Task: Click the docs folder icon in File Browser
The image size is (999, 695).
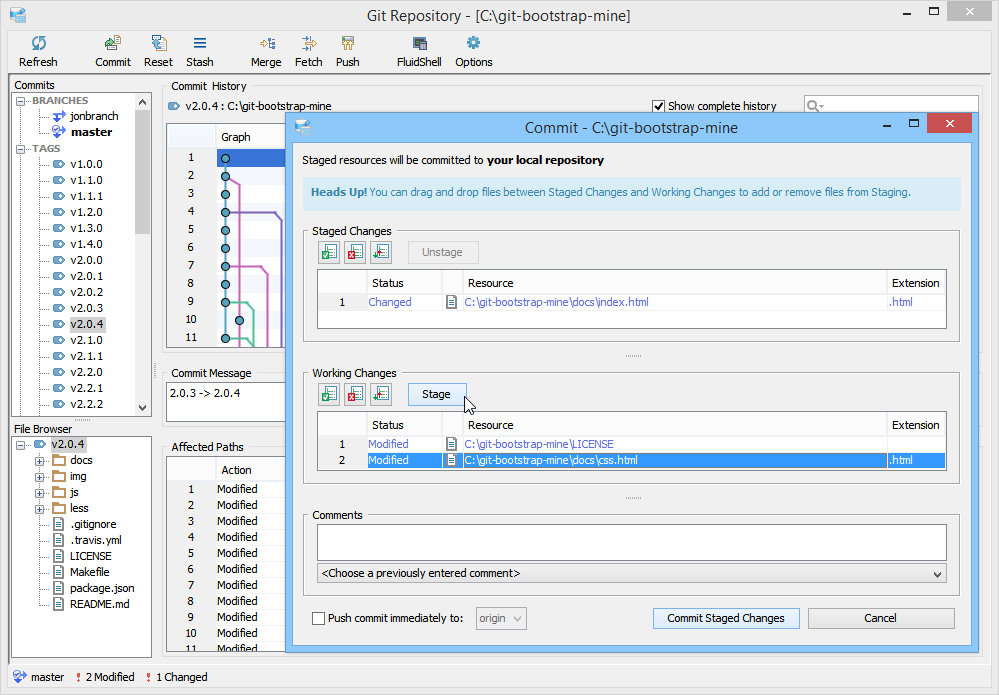Action: (59, 460)
